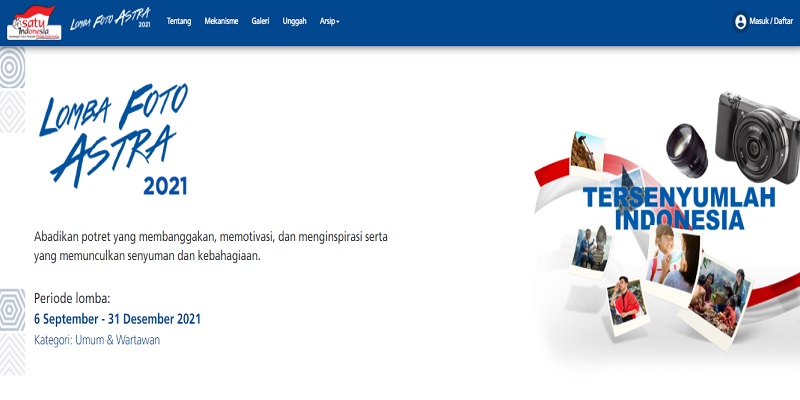Click the statue photo thumbnail
The height and width of the screenshot is (400, 800).
(591, 251)
